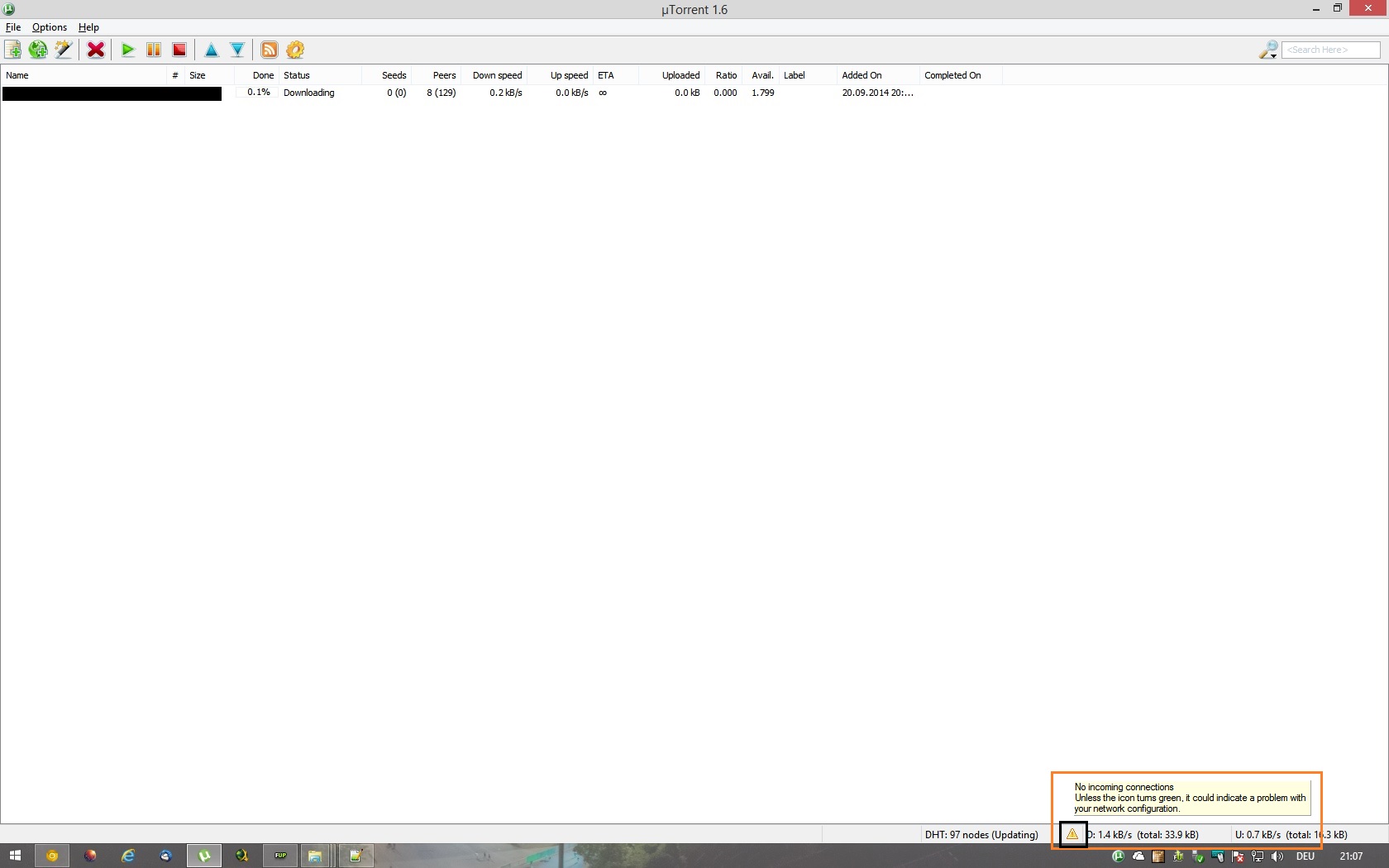Sort by Up speed column

tap(560, 75)
